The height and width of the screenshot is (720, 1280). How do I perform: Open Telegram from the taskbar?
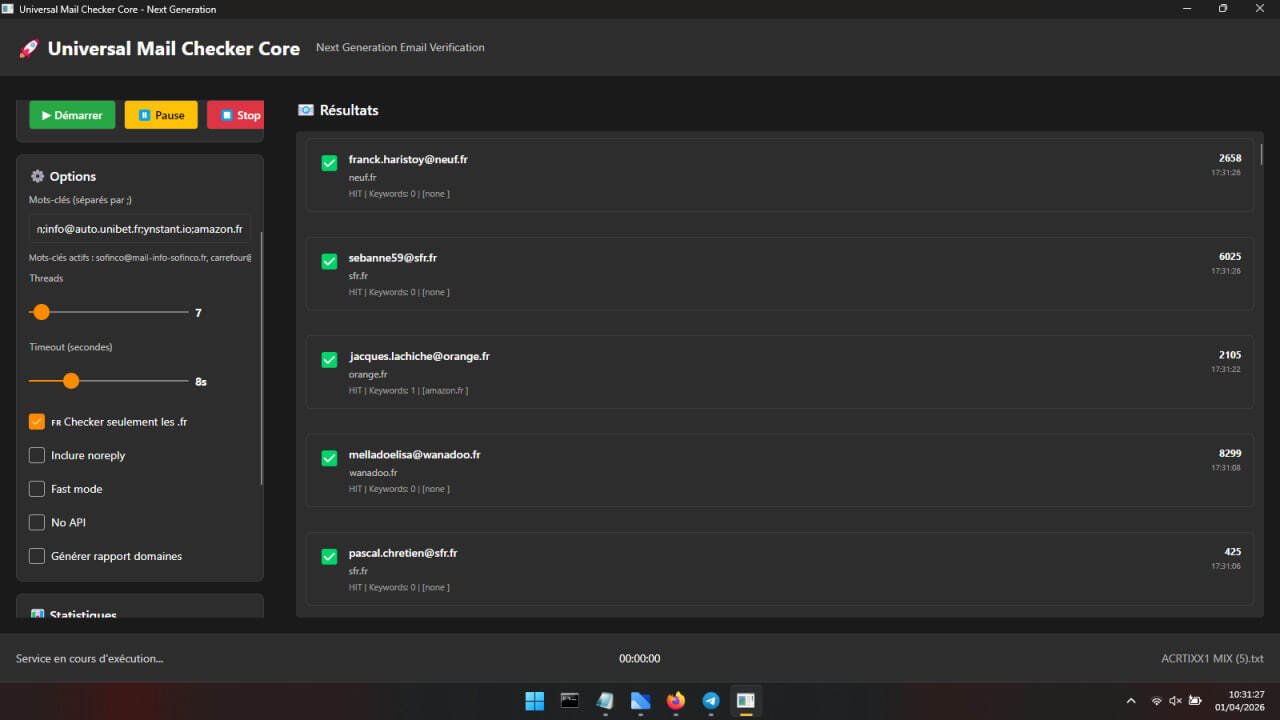click(711, 701)
